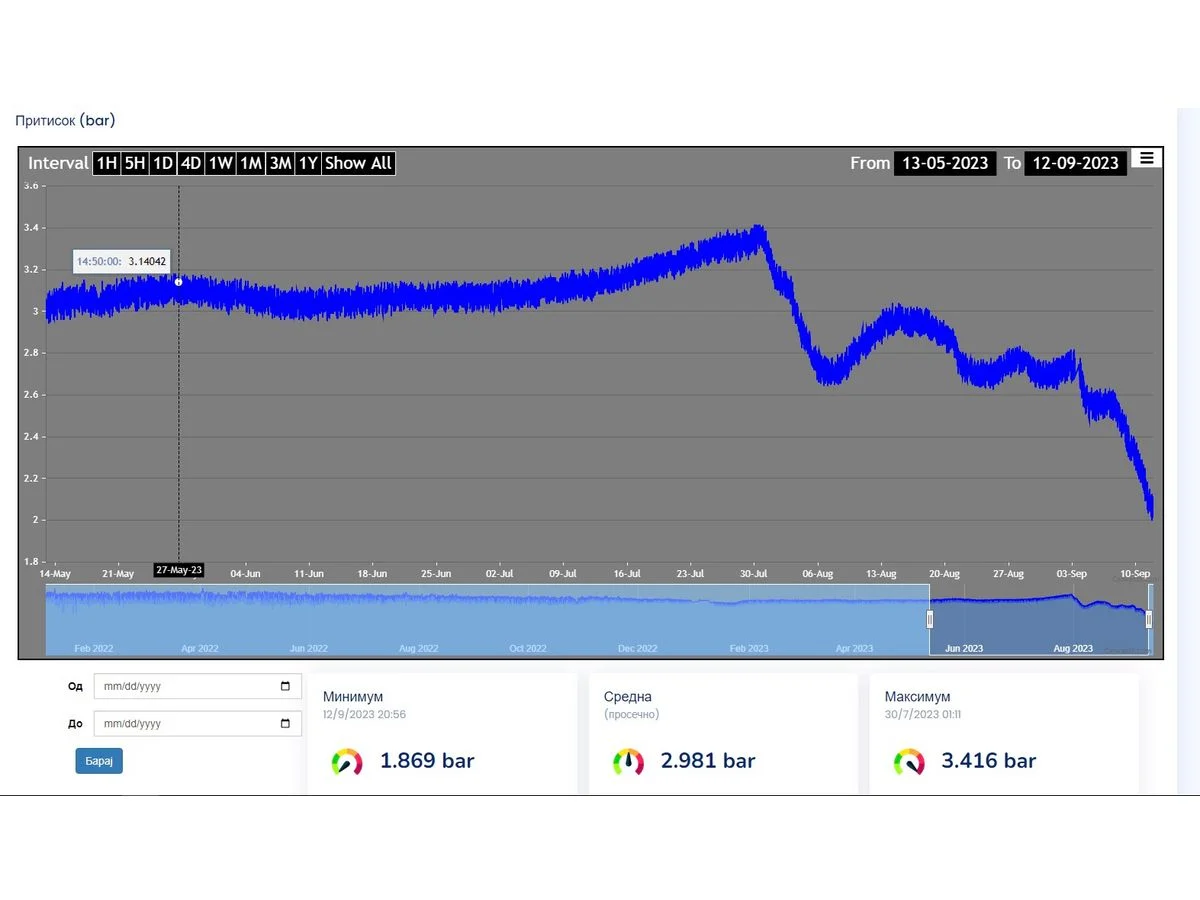Edit the To date 12-09-2023 field
The height and width of the screenshot is (900, 1200).
[x=1075, y=163]
